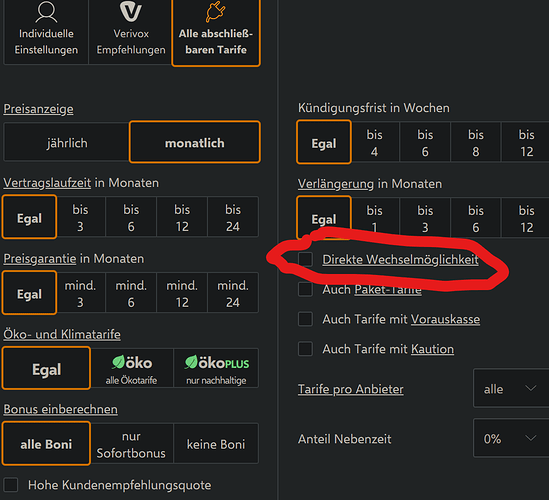Open the Anteil Nebenzeit dropdown

pos(511,438)
